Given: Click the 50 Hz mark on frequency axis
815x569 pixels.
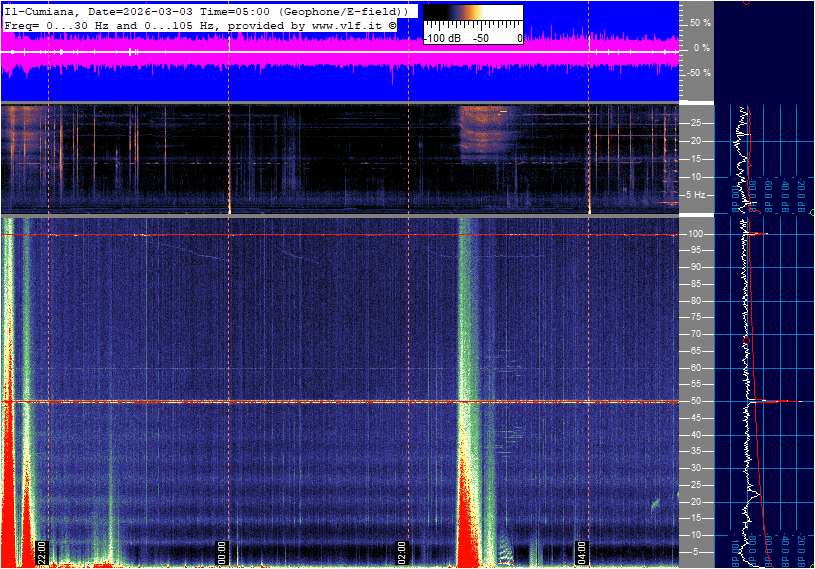Looking at the screenshot, I should coord(694,401).
